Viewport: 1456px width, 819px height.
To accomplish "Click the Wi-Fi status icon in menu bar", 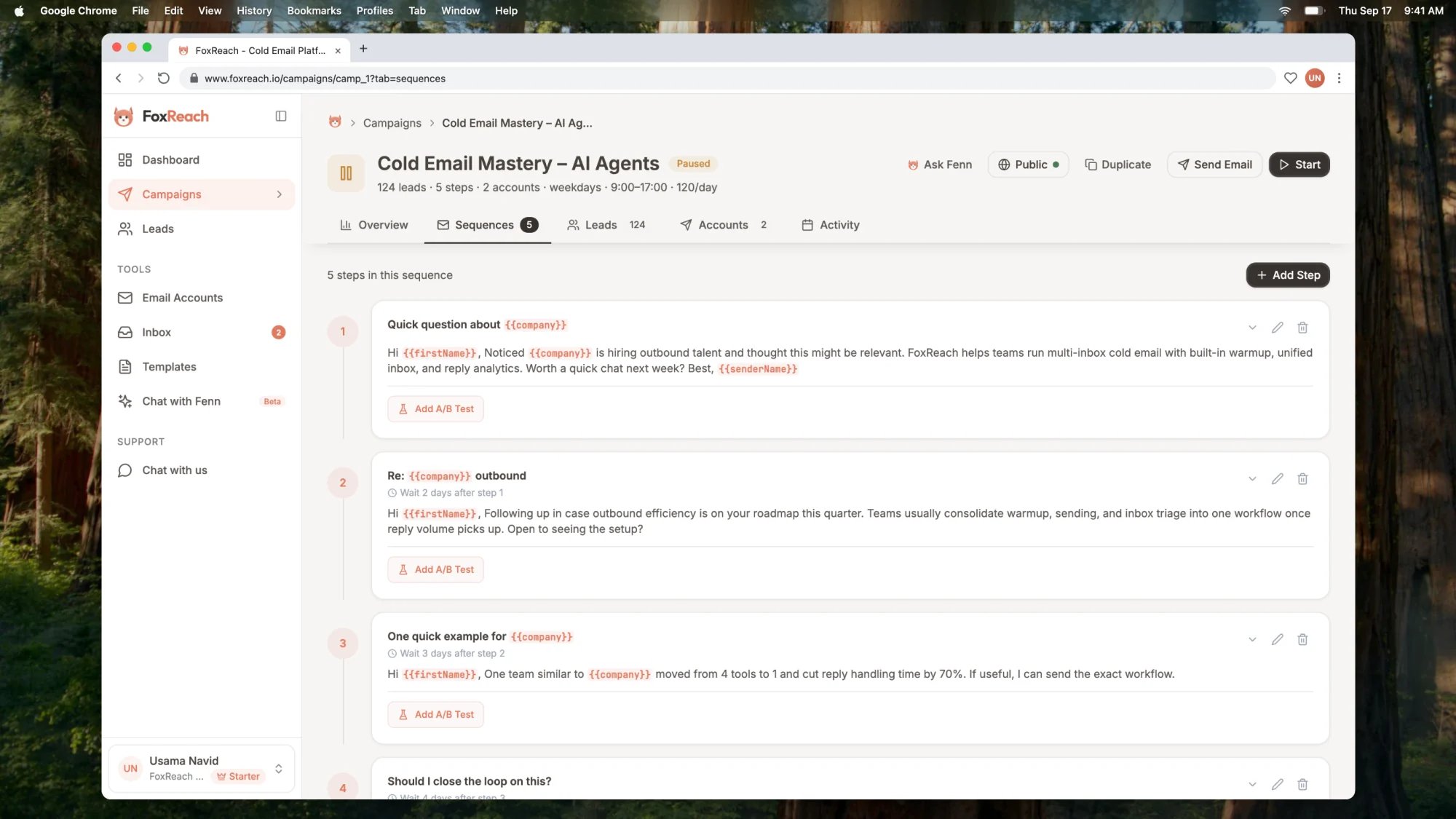I will coord(1285,10).
